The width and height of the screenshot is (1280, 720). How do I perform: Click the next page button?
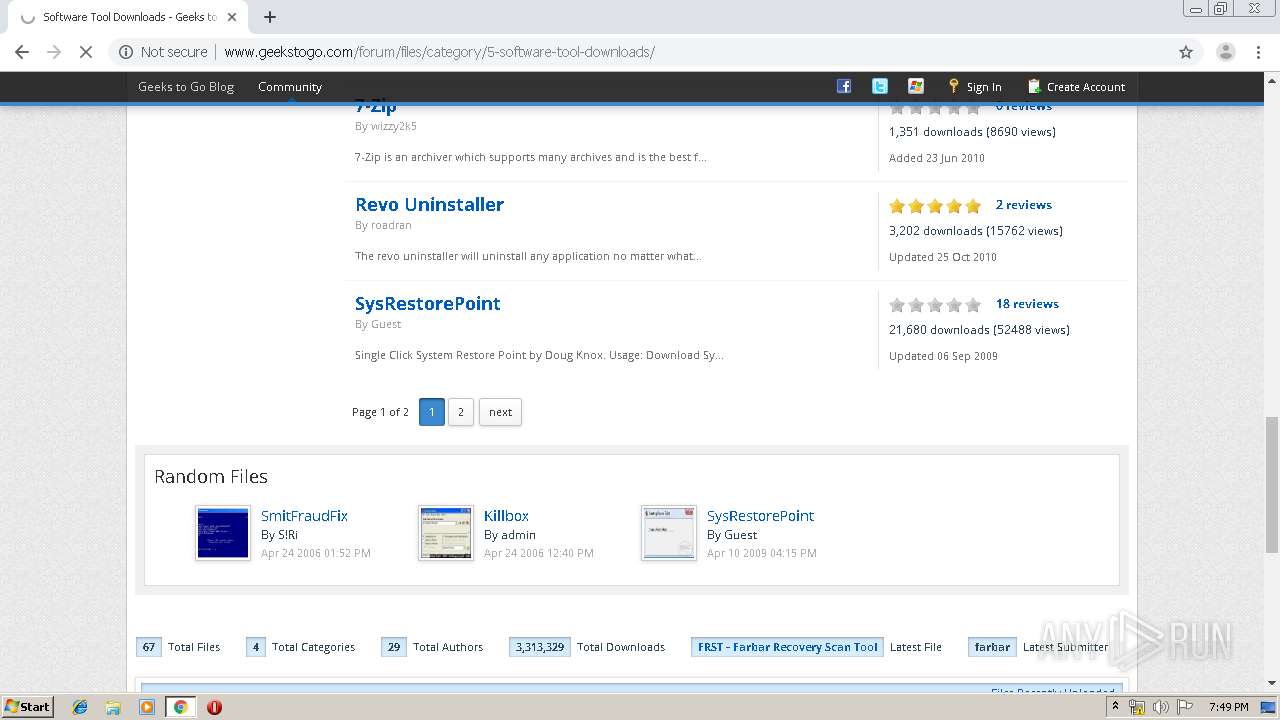coord(500,412)
